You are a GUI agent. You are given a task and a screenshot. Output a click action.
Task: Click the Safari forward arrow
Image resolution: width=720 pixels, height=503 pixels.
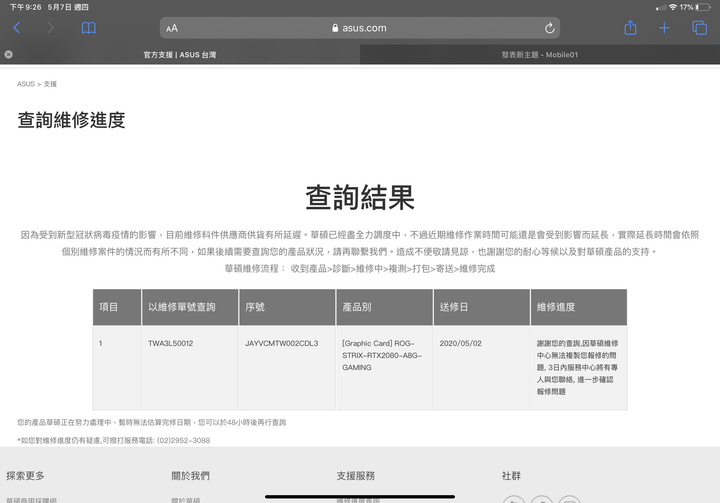(51, 28)
